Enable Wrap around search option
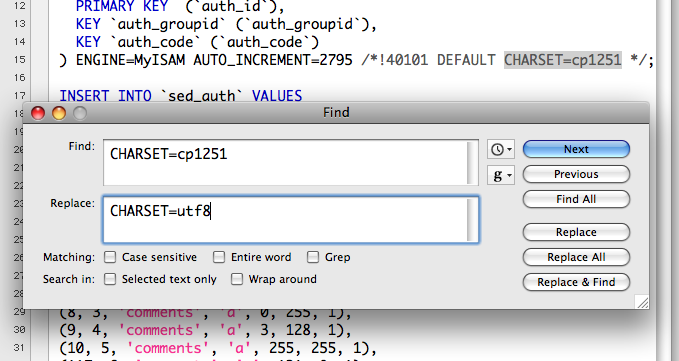The height and width of the screenshot is (361, 679). (x=237, y=279)
